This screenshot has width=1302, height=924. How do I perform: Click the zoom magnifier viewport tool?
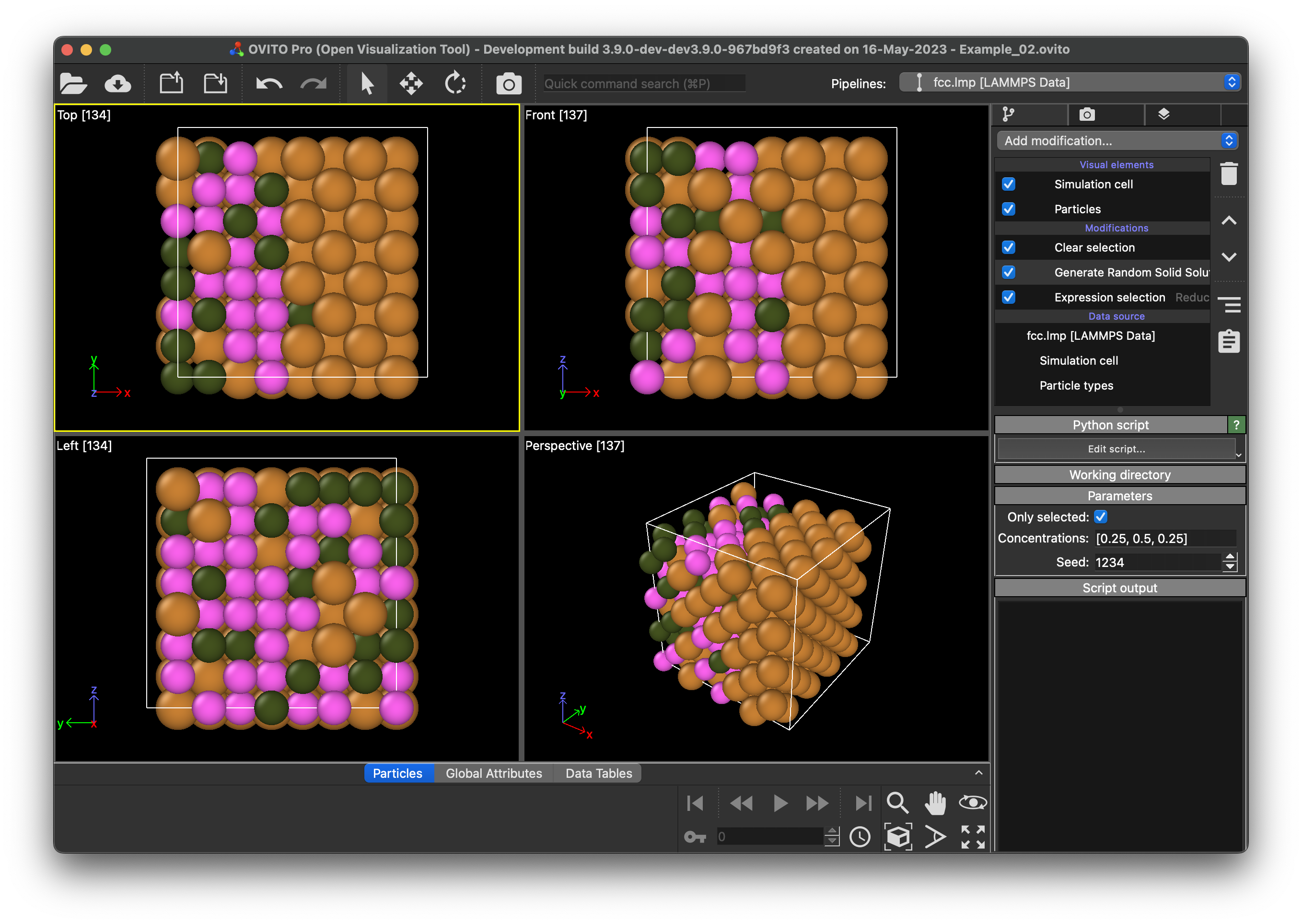tap(897, 803)
